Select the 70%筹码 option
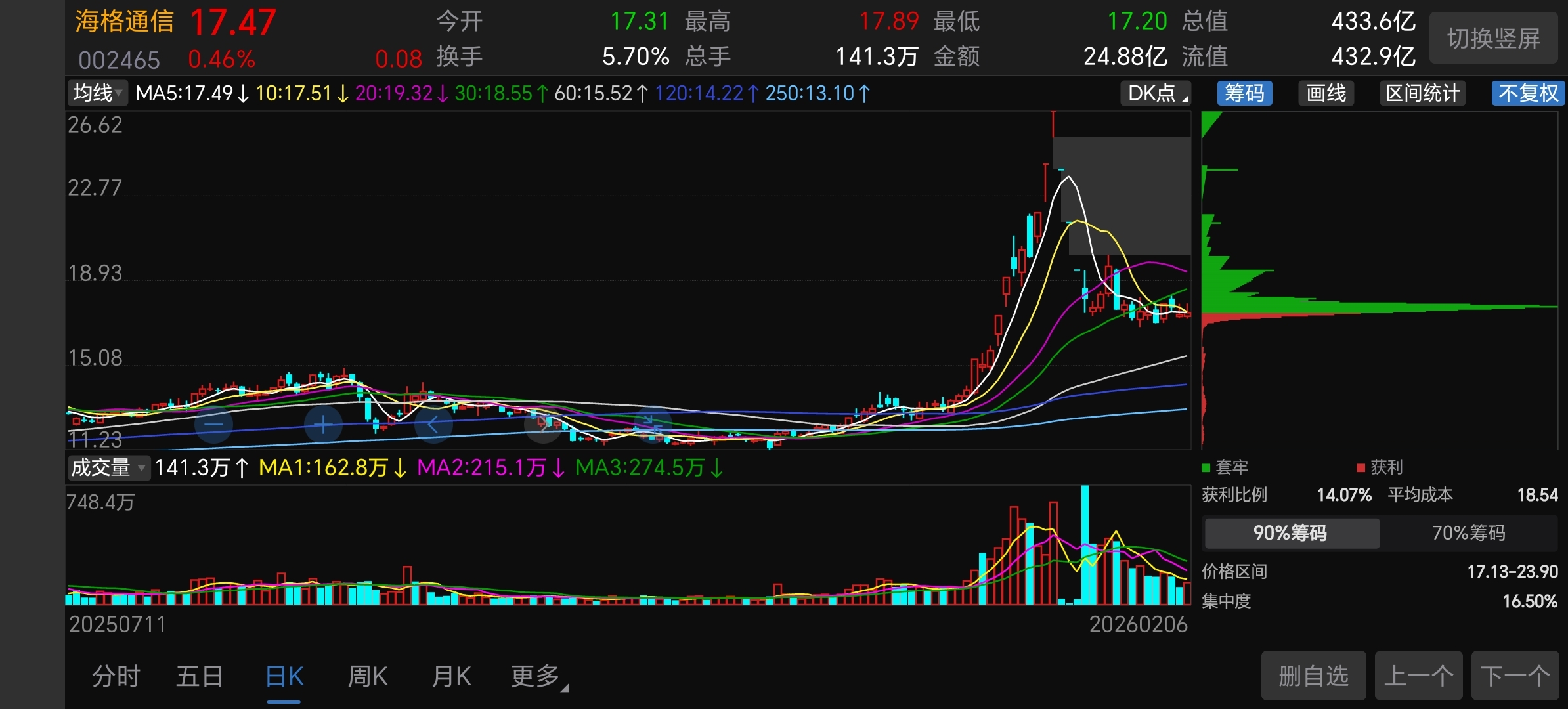 [x=1468, y=532]
